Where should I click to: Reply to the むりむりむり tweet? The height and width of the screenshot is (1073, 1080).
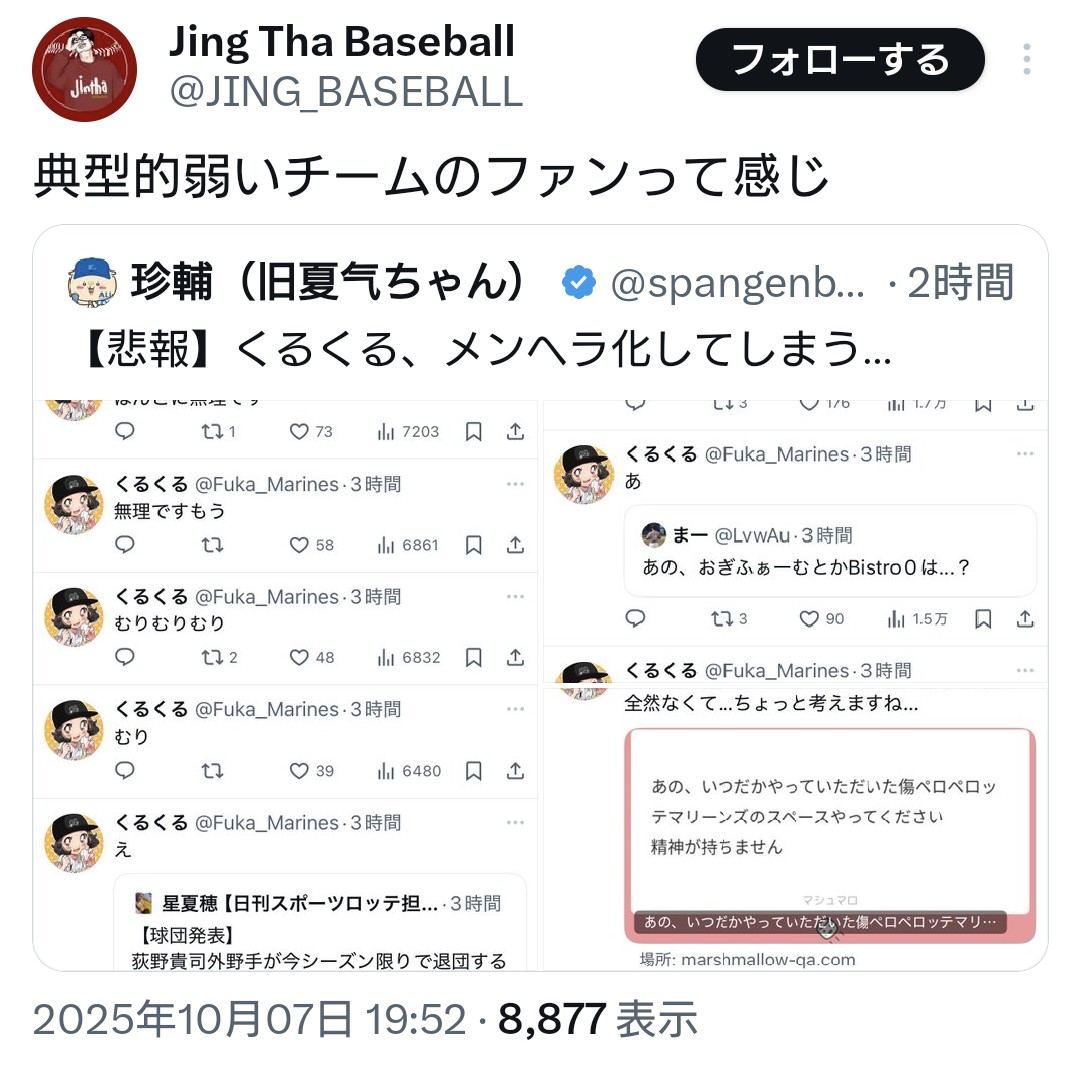[125, 657]
